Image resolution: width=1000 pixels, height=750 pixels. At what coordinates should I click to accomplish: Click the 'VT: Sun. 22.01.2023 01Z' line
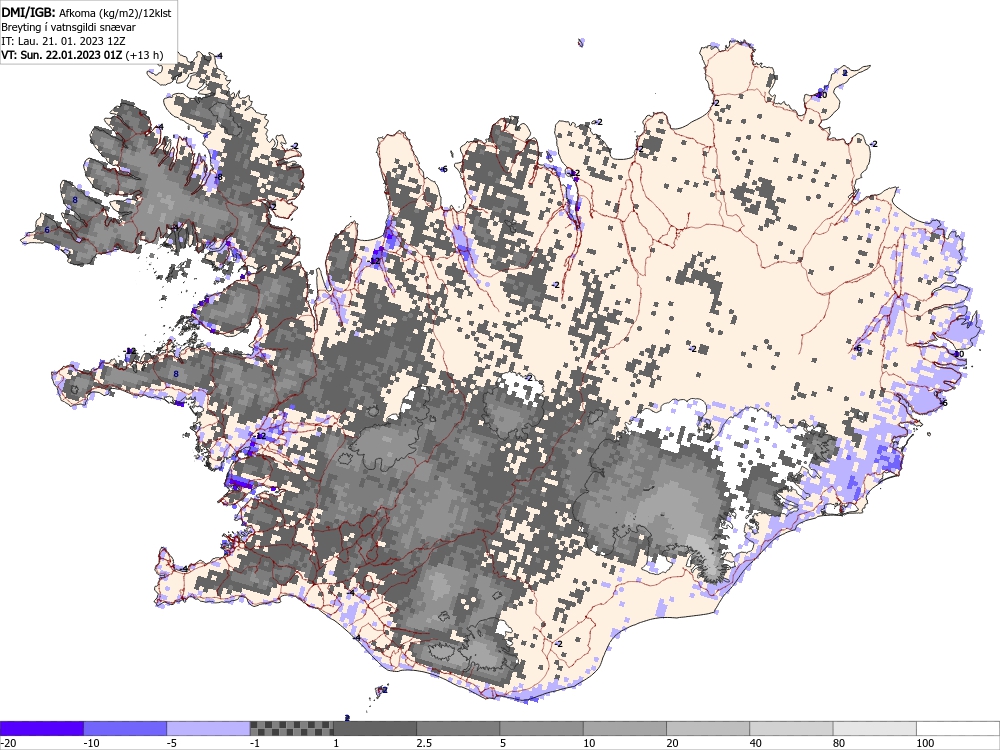point(62,55)
